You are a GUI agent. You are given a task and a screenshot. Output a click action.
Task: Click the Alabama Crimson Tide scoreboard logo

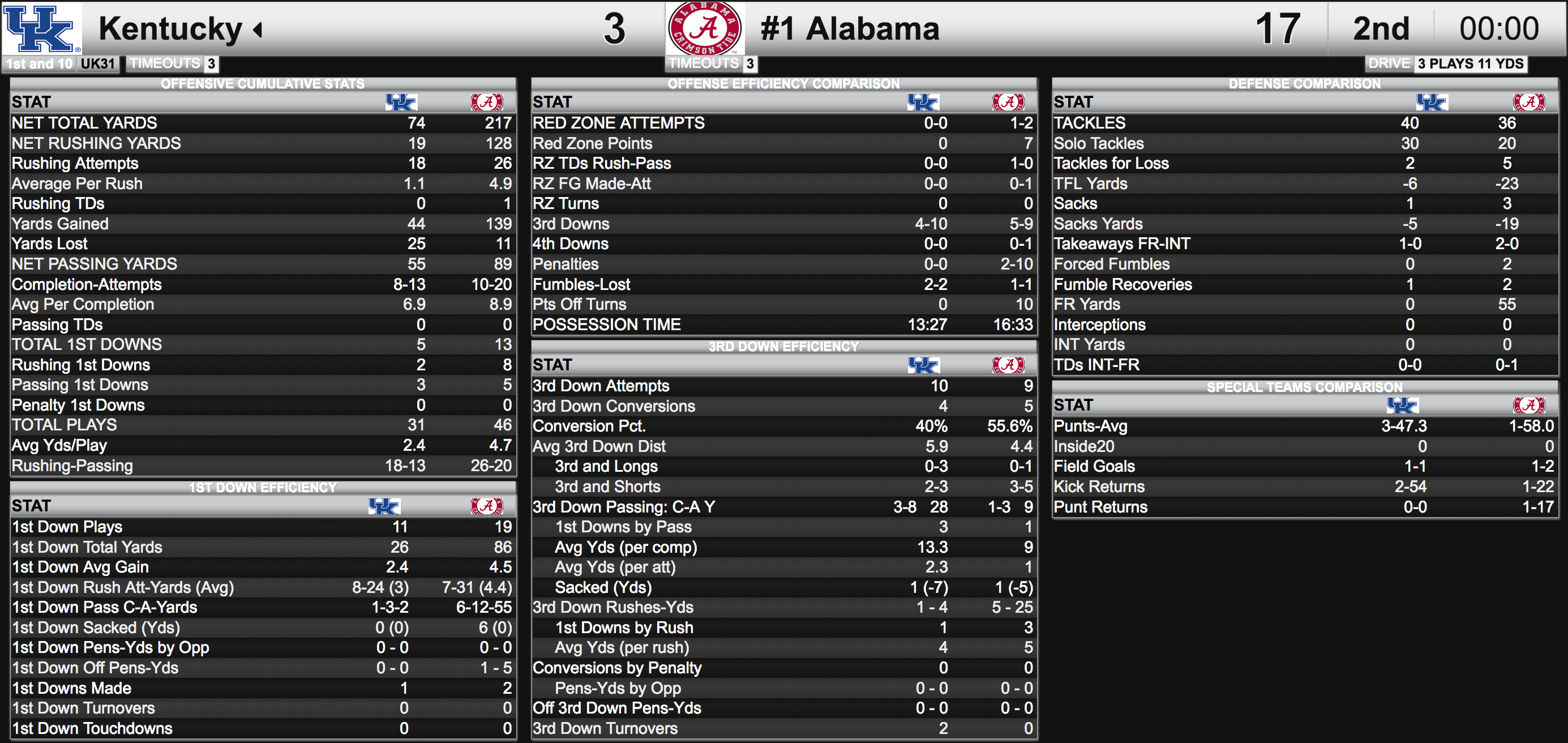pyautogui.click(x=704, y=28)
